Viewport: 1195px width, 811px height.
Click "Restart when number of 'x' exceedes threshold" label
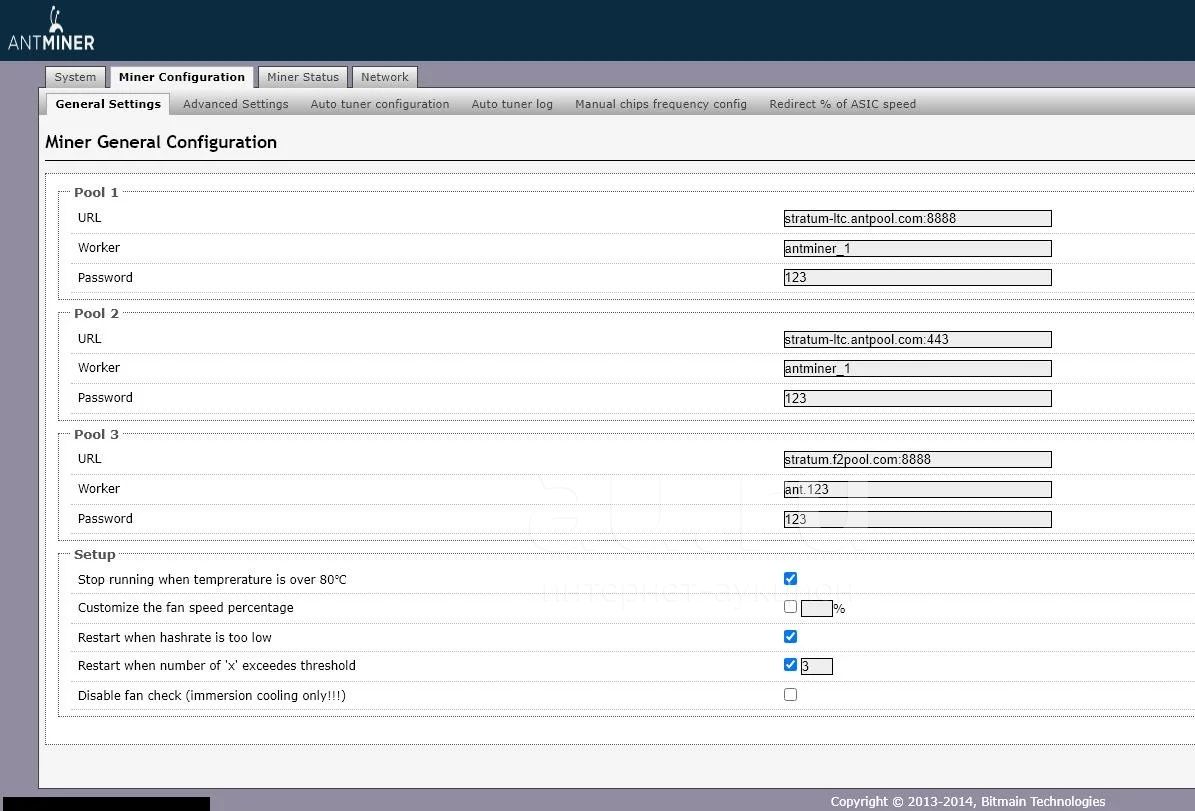tap(216, 665)
